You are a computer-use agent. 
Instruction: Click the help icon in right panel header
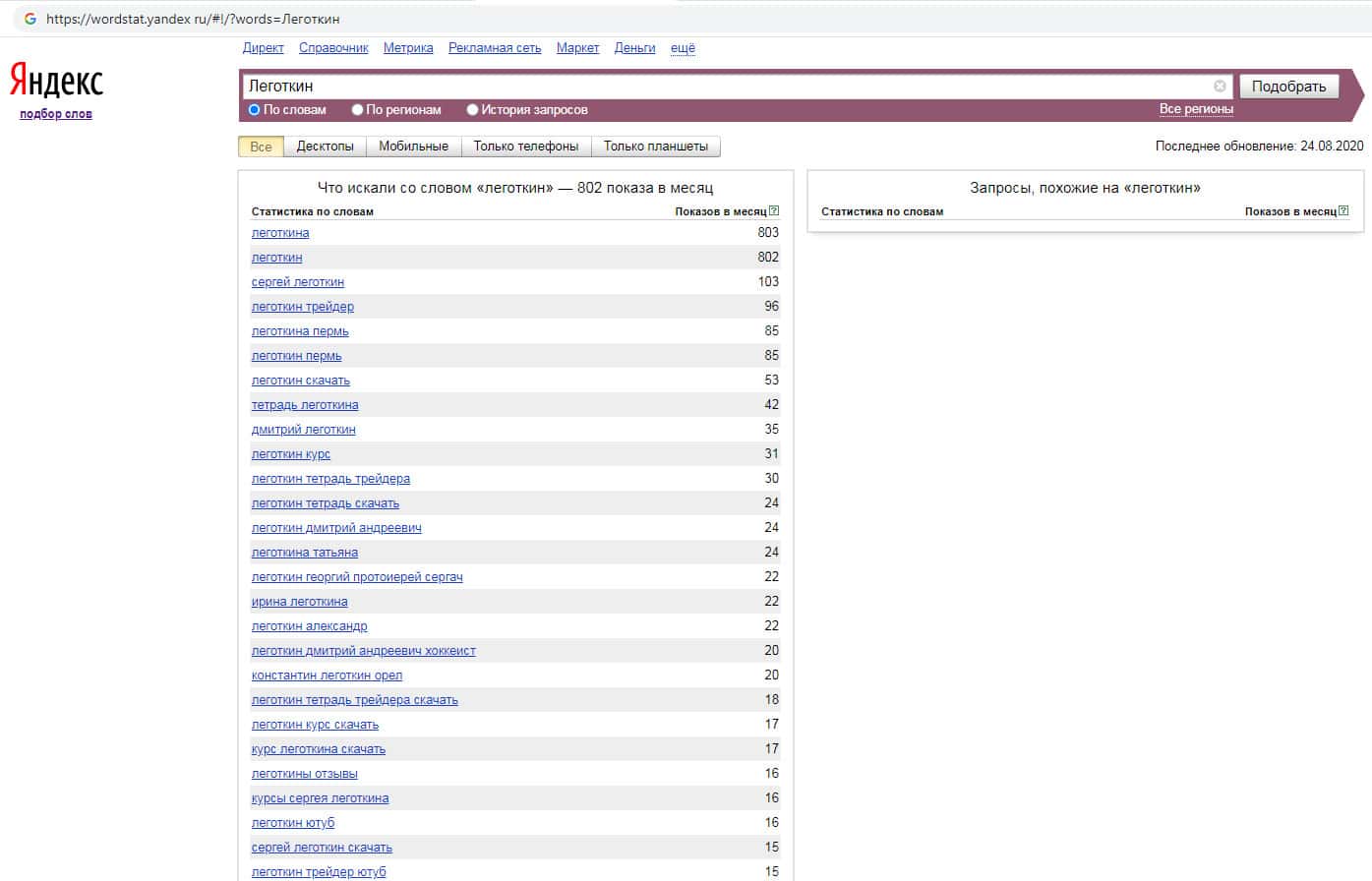pyautogui.click(x=1343, y=211)
